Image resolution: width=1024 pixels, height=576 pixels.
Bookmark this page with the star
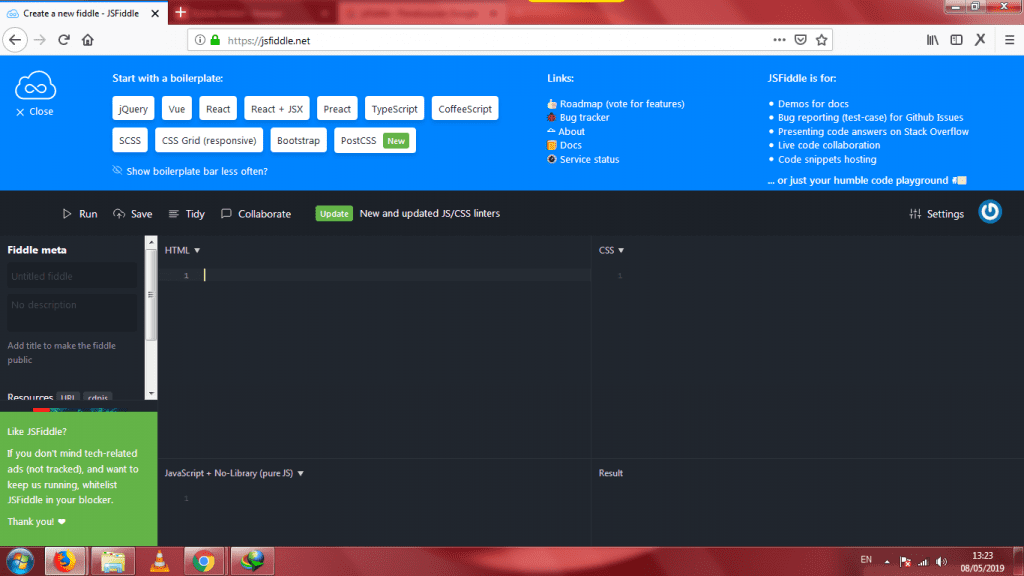coord(822,40)
